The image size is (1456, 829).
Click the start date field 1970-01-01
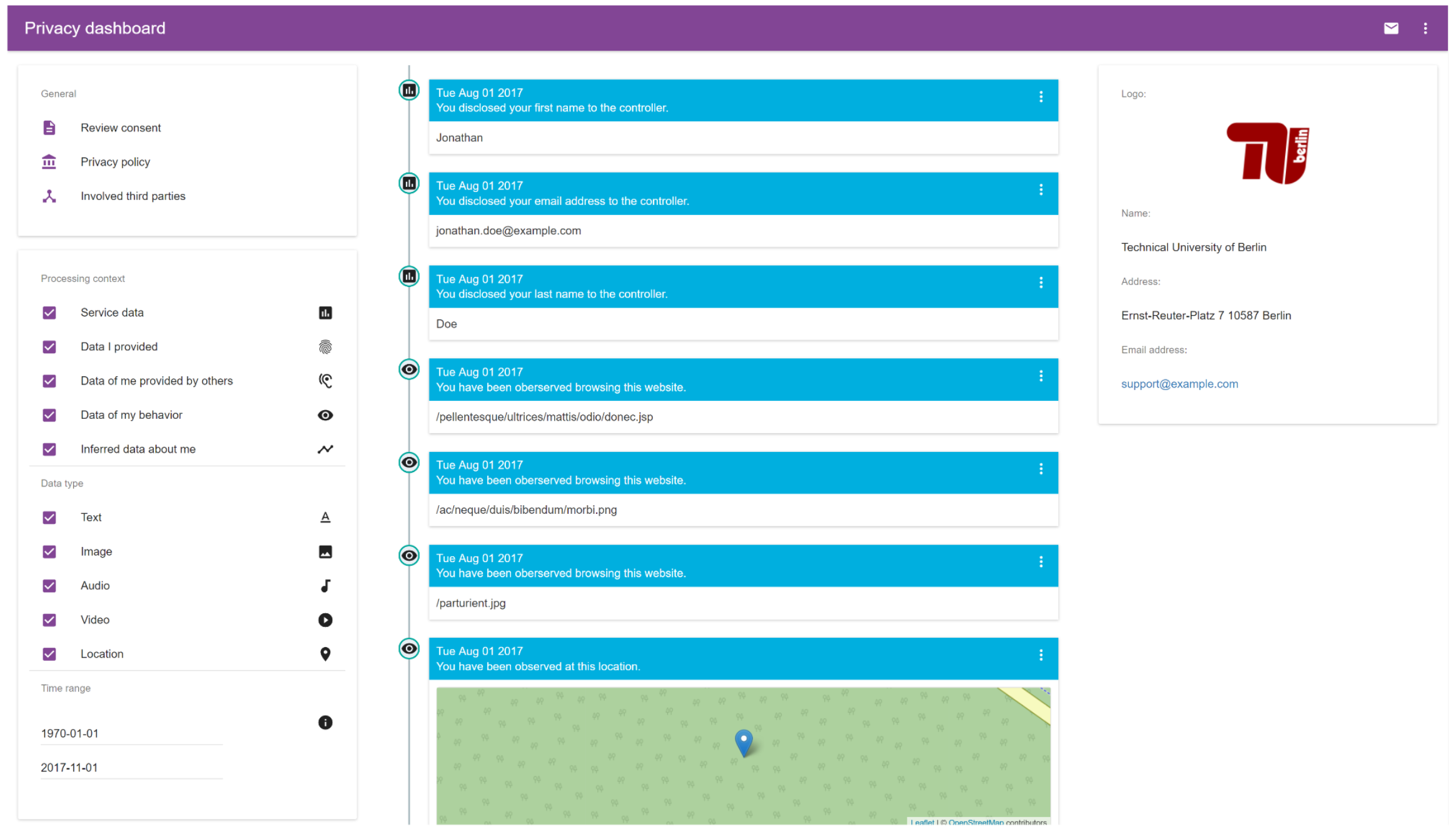pos(131,733)
